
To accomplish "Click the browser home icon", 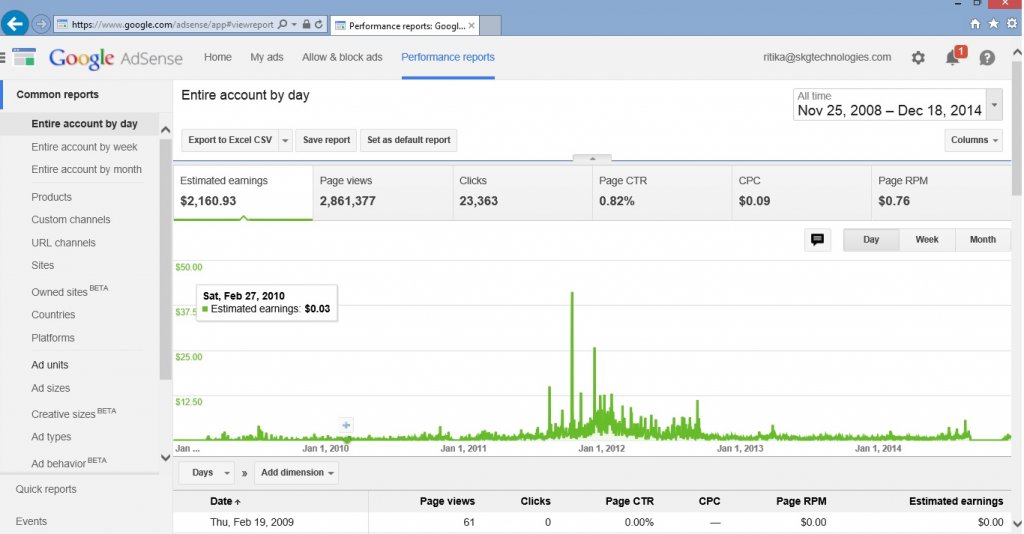I will 975,24.
